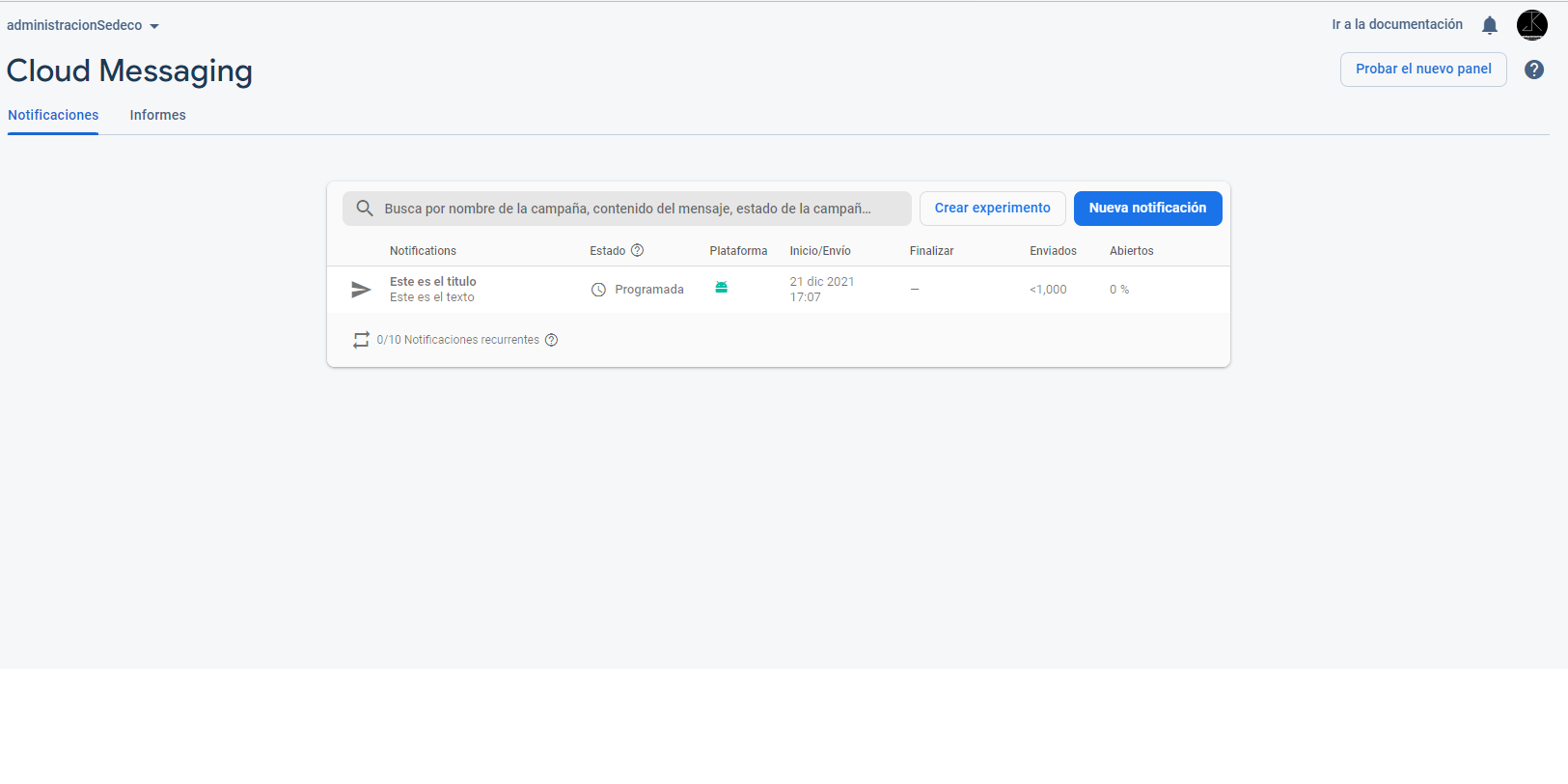The width and height of the screenshot is (1568, 784).
Task: Click the clock icon beside Programada
Action: pyautogui.click(x=598, y=290)
